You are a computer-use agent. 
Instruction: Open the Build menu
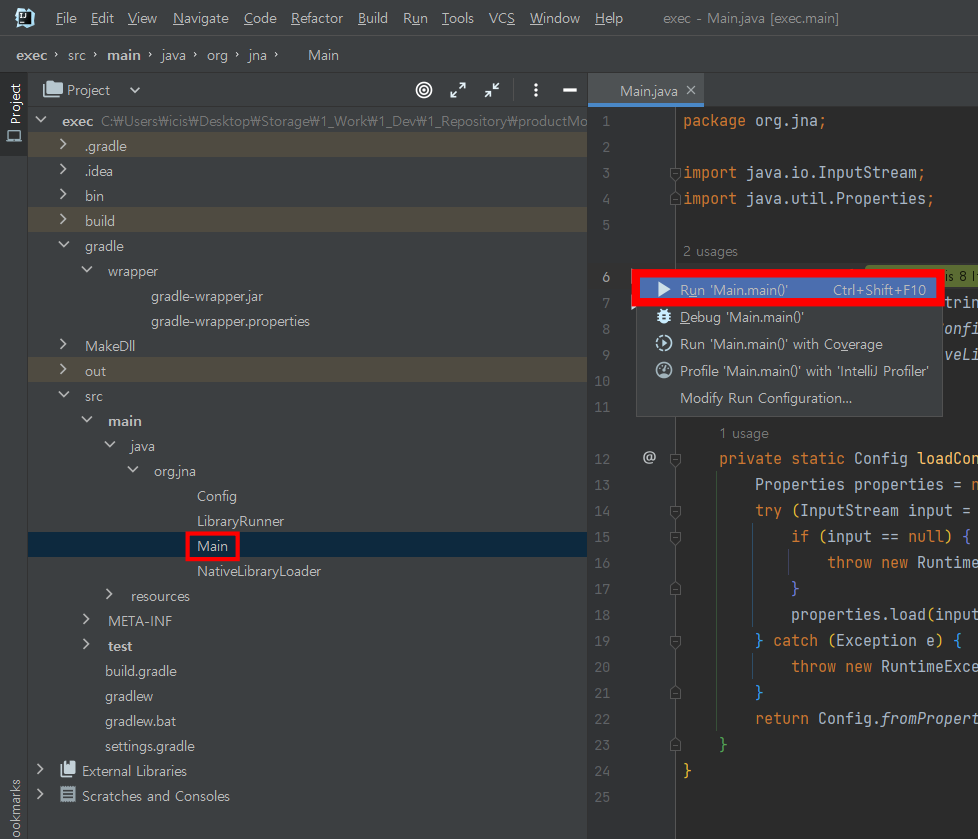pyautogui.click(x=372, y=18)
